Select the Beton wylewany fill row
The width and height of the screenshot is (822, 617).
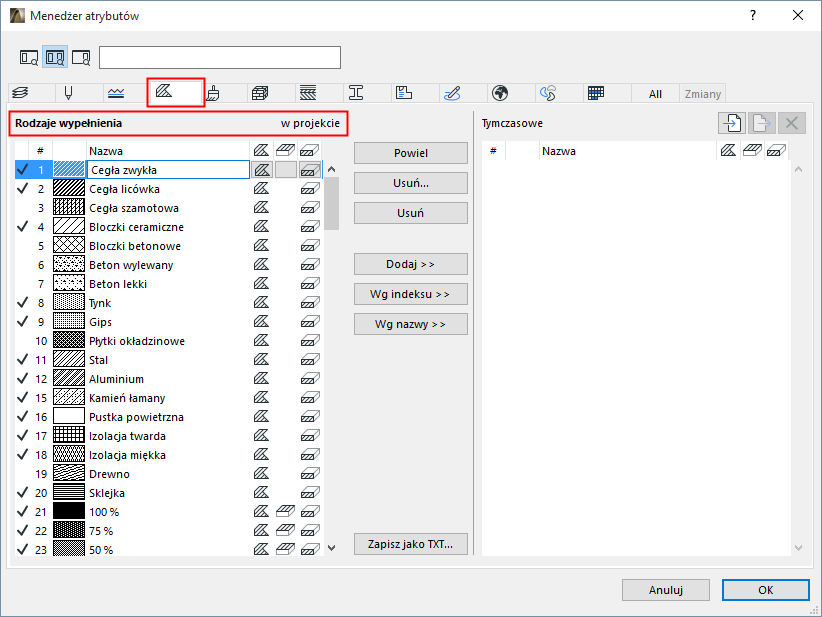(168, 265)
